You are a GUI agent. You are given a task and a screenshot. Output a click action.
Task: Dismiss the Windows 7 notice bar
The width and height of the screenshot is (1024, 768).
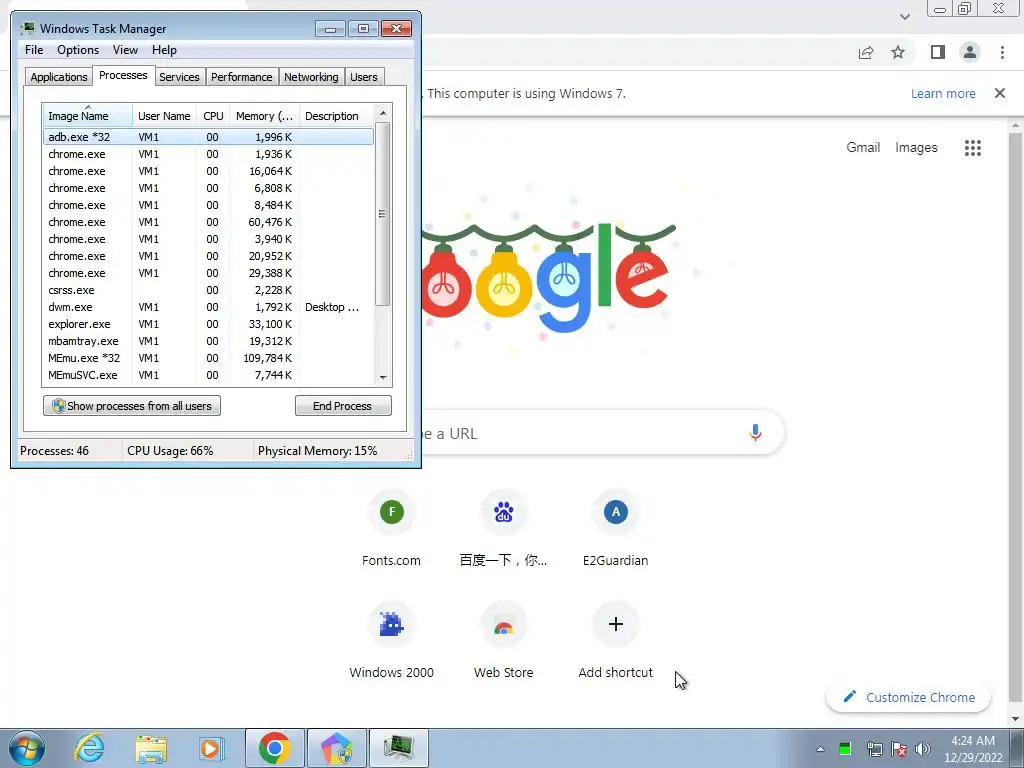(x=1000, y=93)
